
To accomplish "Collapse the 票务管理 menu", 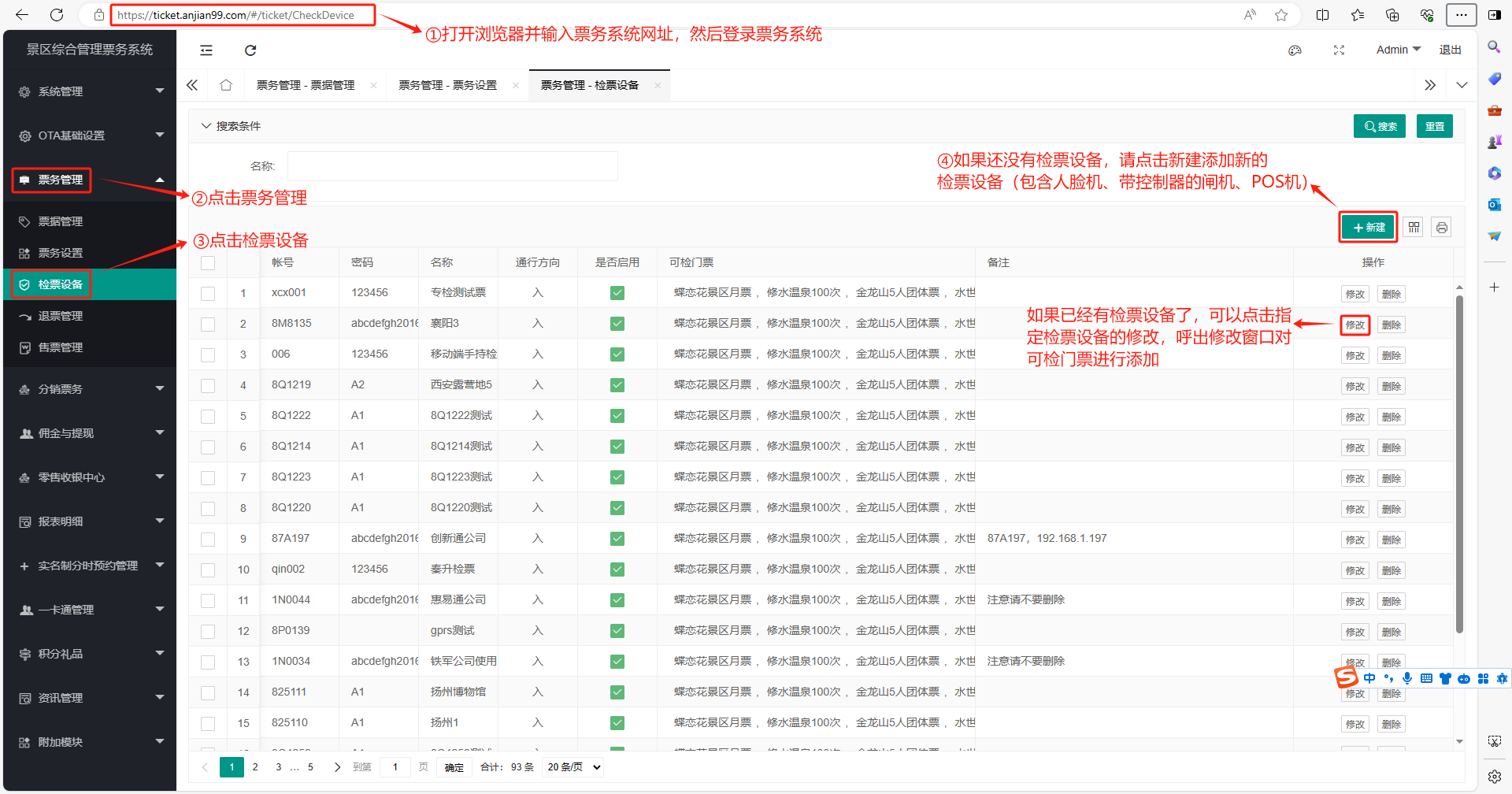I will pos(90,180).
